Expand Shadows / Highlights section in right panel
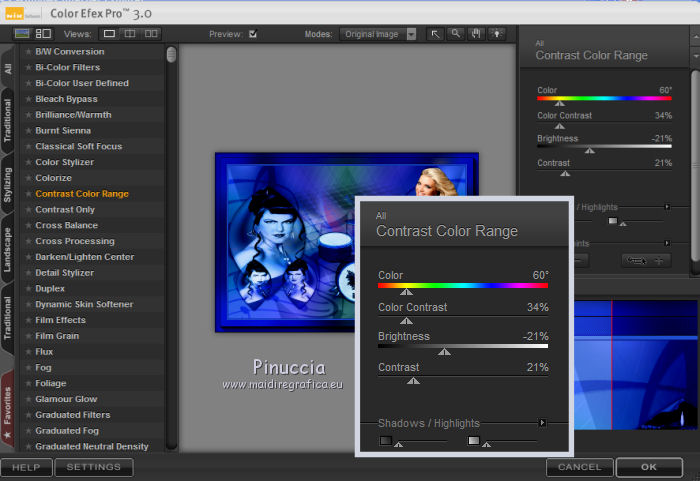The height and width of the screenshot is (481, 700). (x=667, y=207)
